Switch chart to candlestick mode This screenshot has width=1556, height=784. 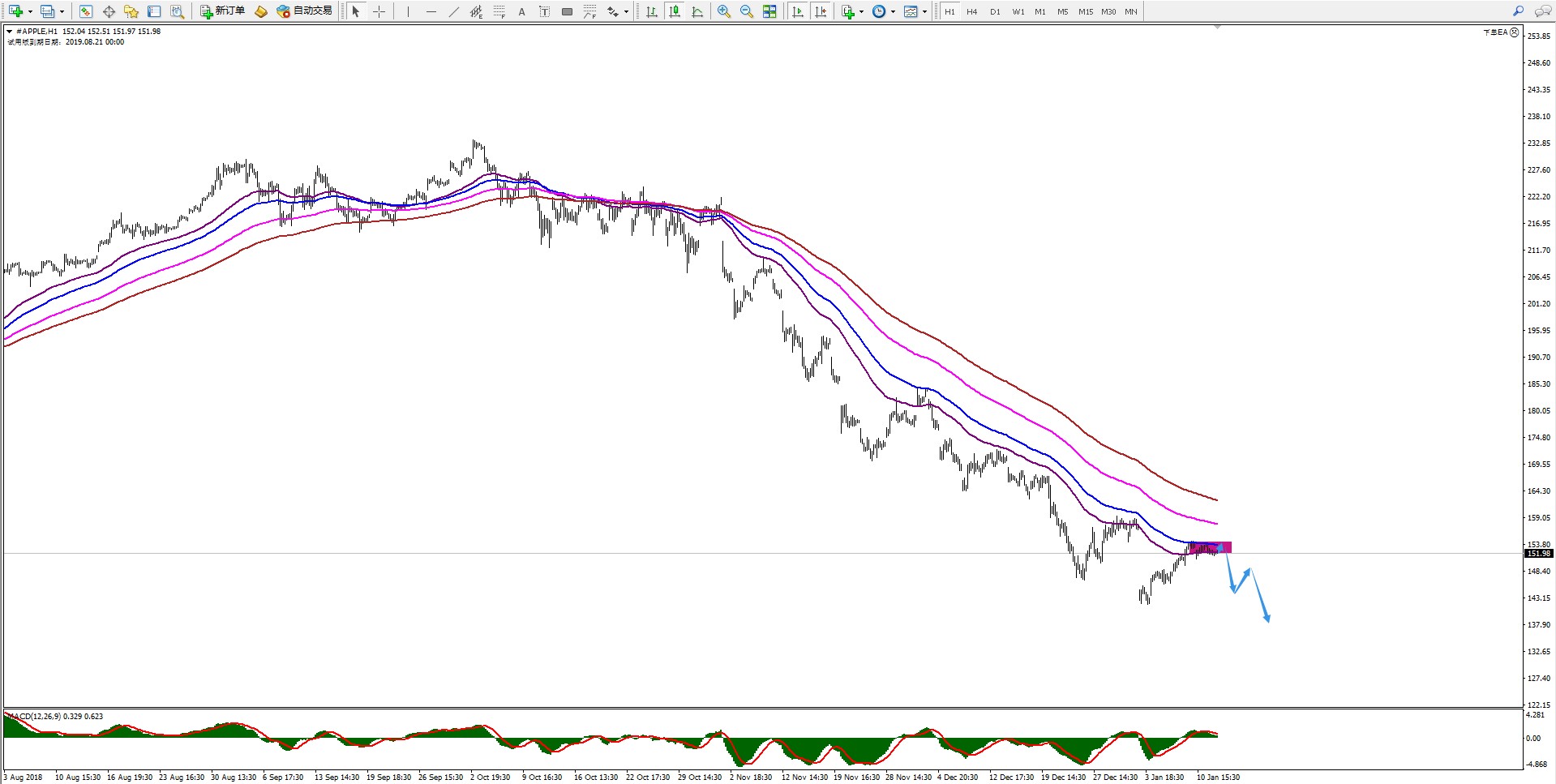pos(674,11)
